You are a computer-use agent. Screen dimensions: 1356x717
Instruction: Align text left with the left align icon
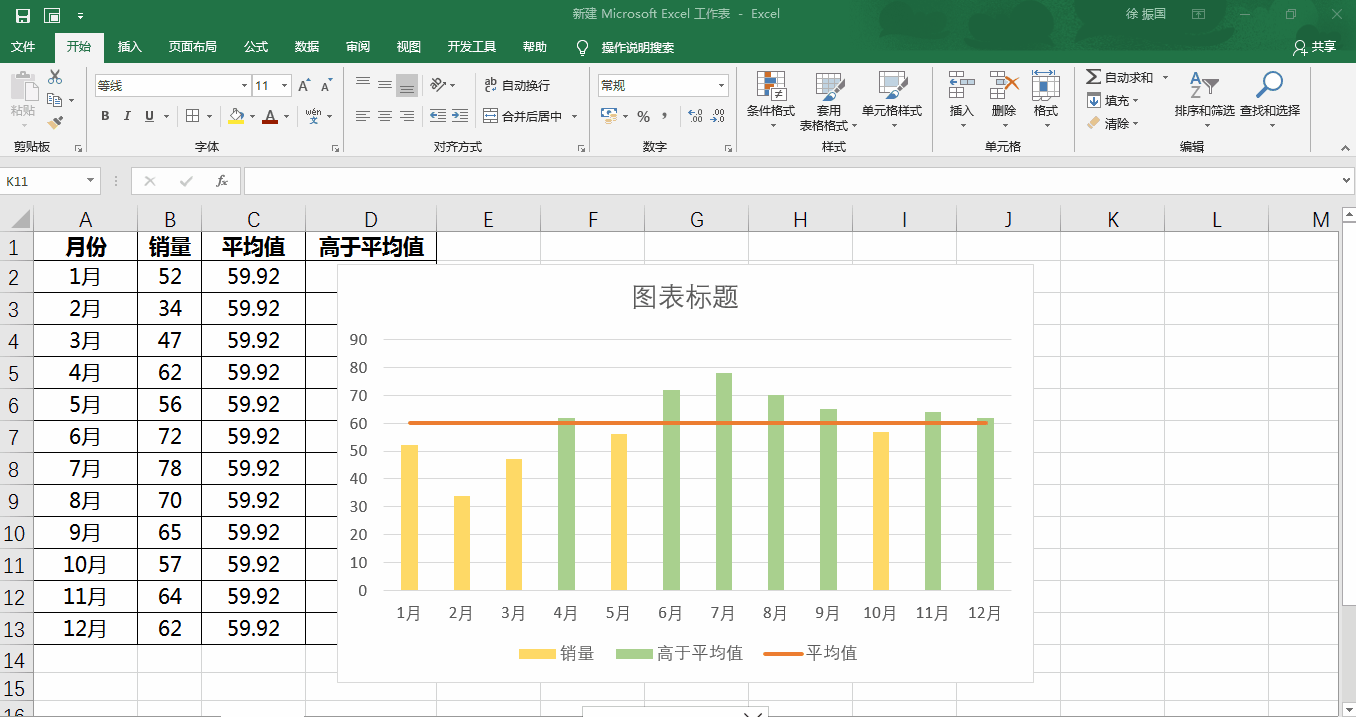coord(362,116)
